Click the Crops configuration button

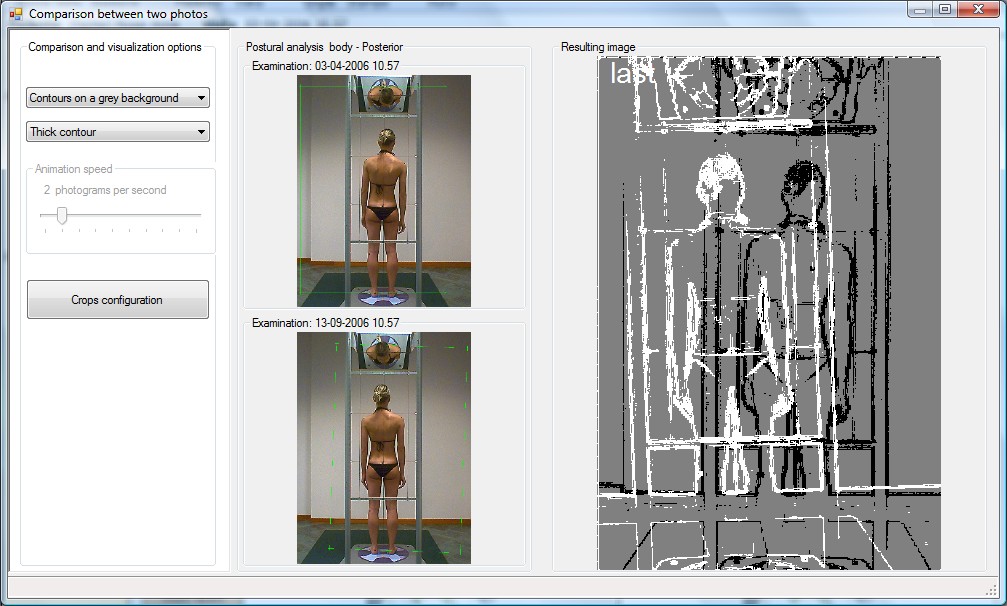(118, 299)
